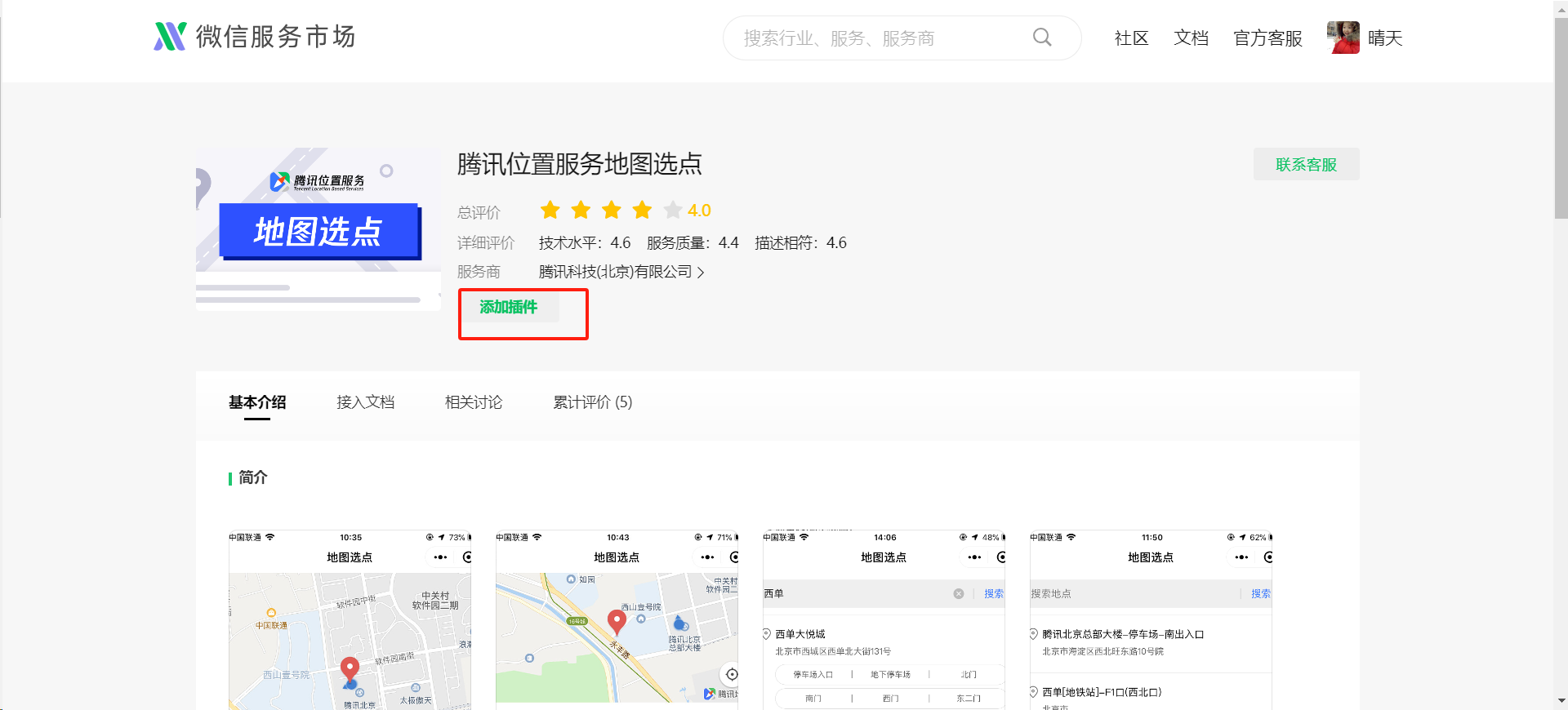Image resolution: width=1568 pixels, height=710 pixels.
Task: Click the chevron after the provider name
Action: coord(701,273)
